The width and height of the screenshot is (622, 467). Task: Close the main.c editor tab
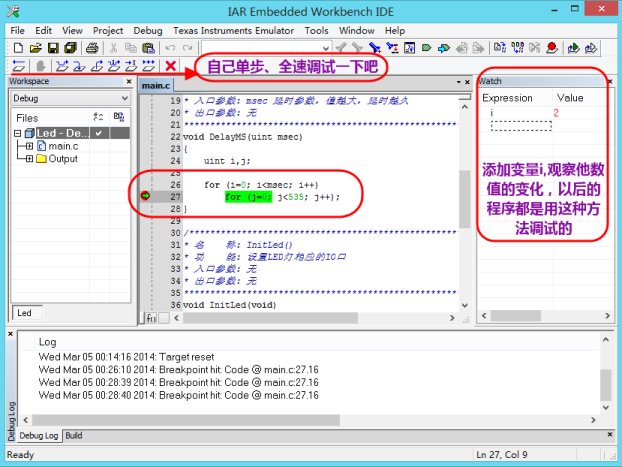click(467, 82)
